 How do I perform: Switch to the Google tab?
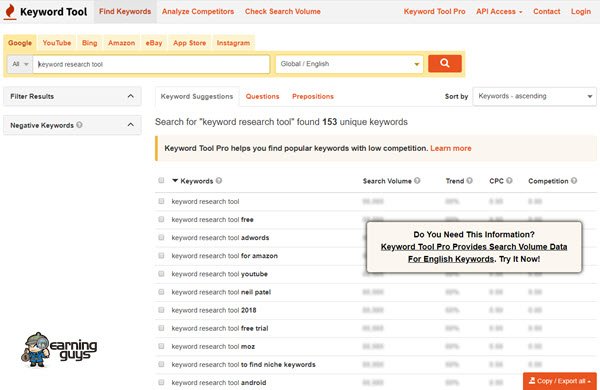(20, 43)
